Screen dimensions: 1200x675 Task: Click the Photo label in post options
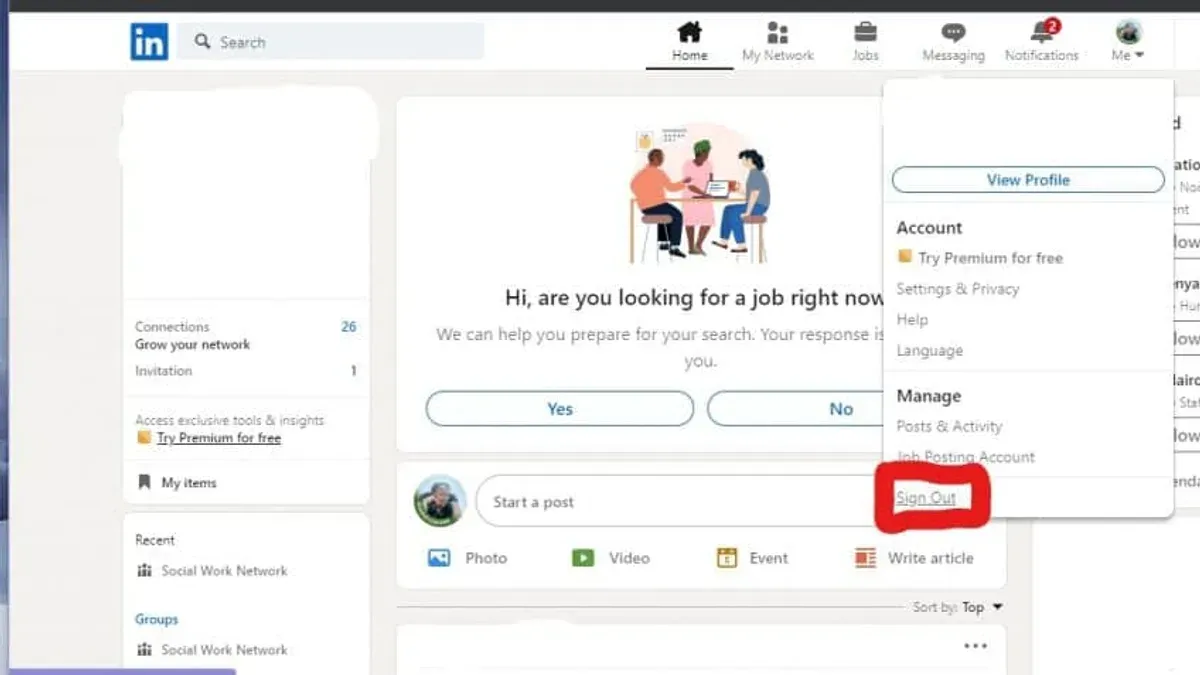[486, 558]
